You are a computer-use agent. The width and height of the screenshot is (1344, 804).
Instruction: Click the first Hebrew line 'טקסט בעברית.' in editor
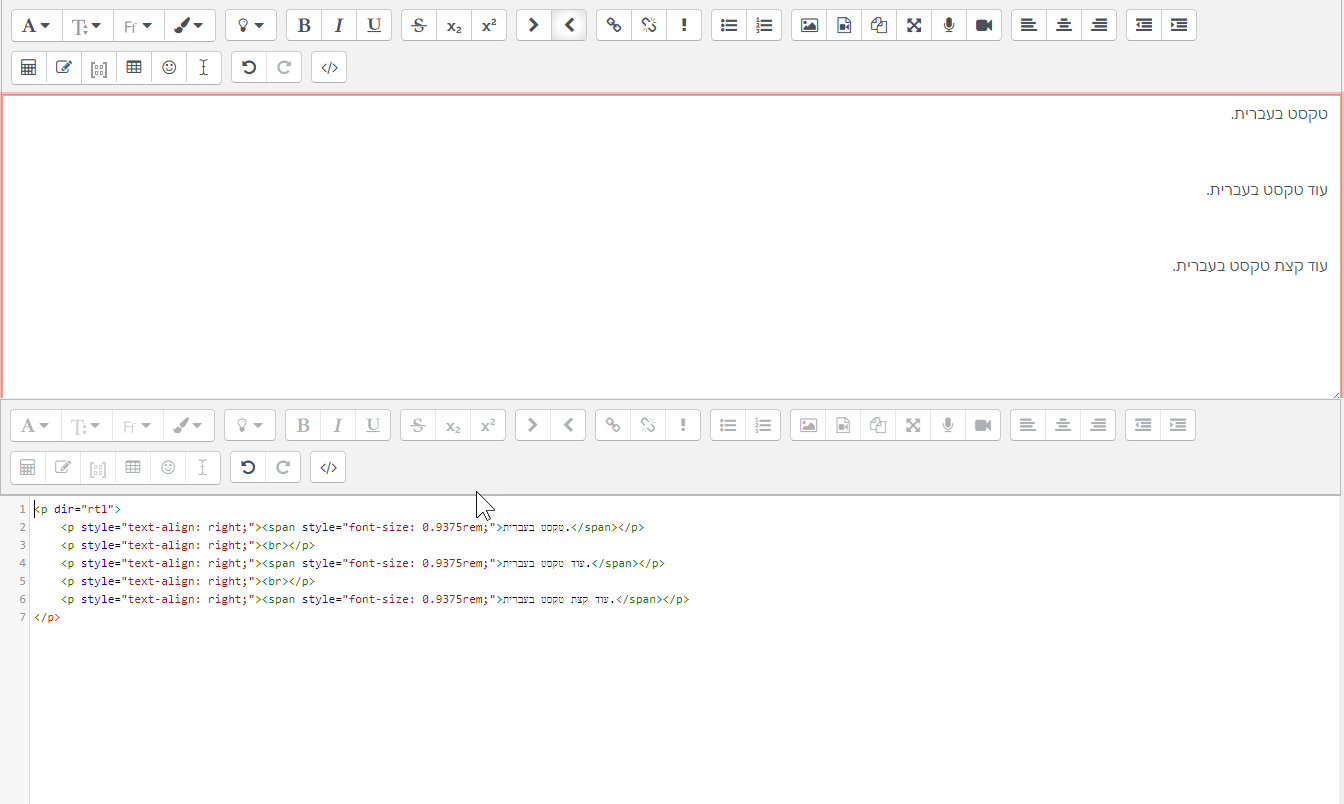(x=1279, y=114)
